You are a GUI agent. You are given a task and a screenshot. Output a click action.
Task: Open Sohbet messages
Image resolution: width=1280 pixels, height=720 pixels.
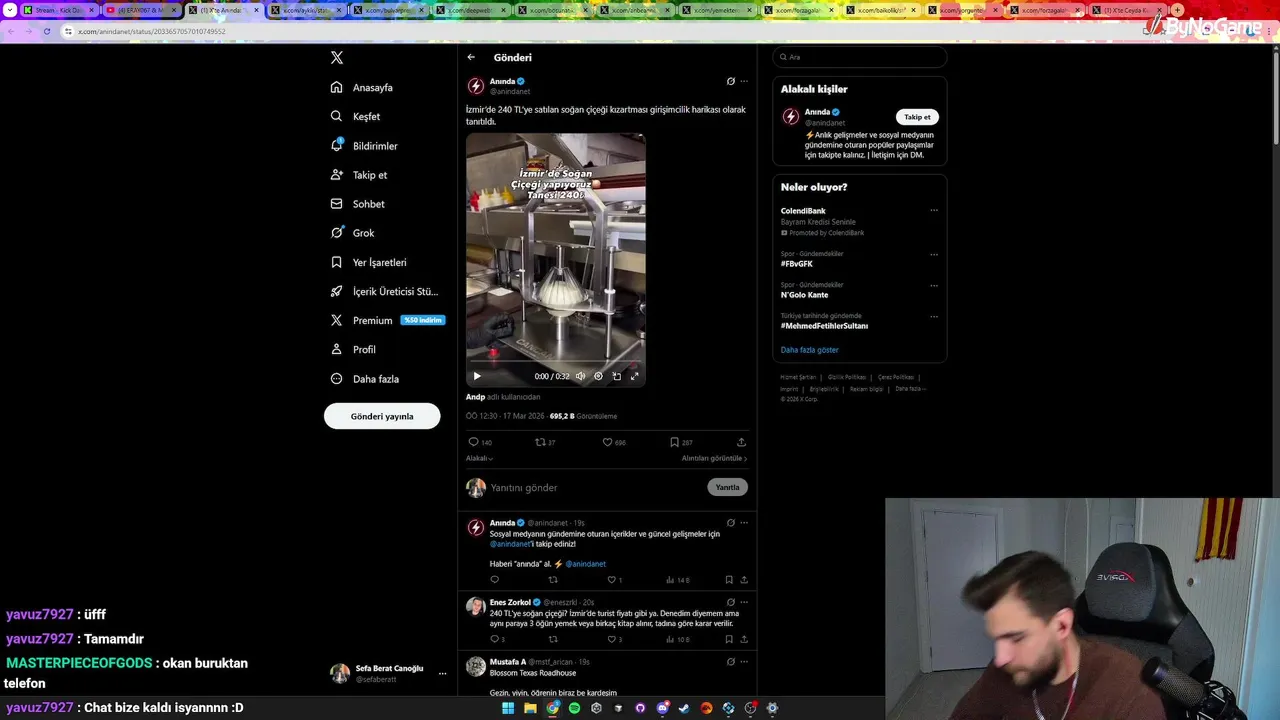point(358,204)
